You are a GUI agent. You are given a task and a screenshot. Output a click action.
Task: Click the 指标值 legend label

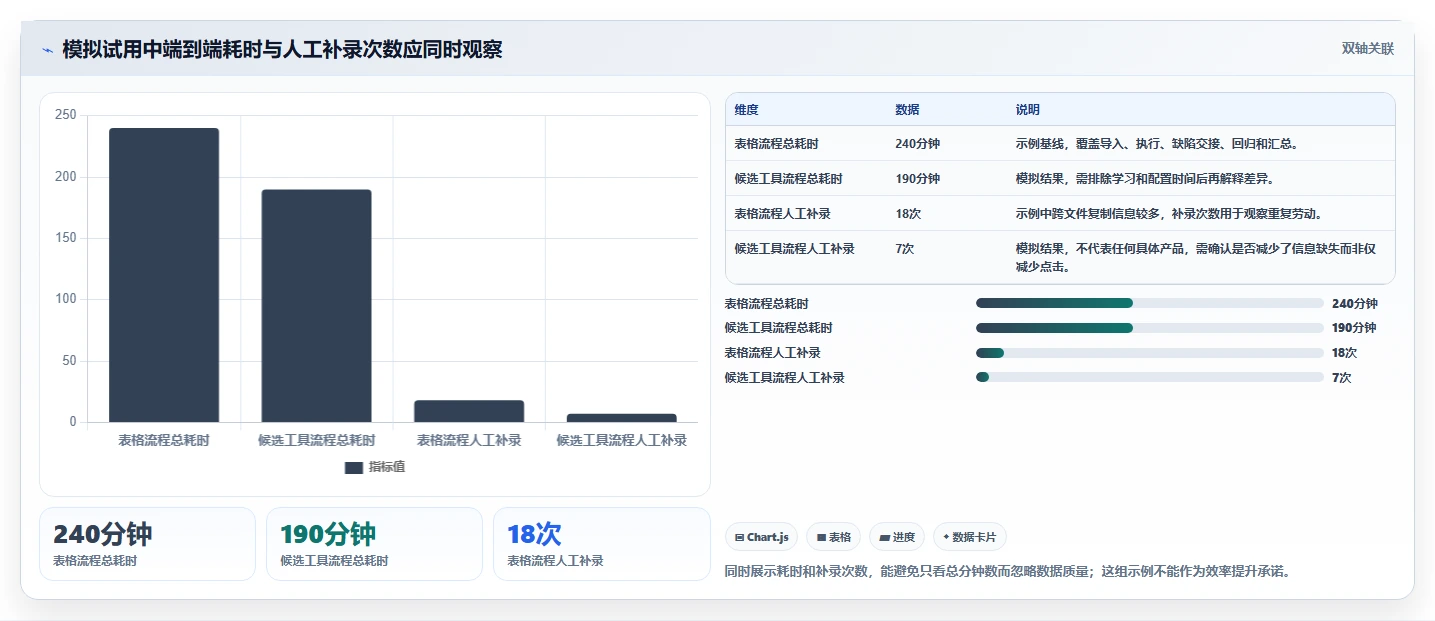click(x=386, y=467)
